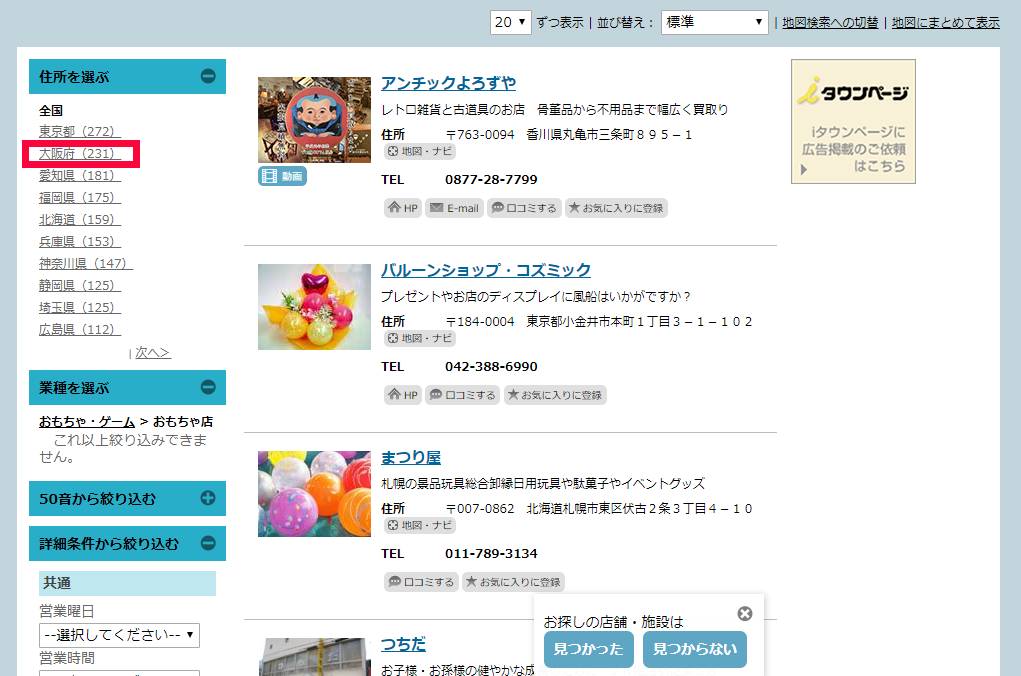
Task: Open HP for バルーンショップ・コズミック
Action: point(403,395)
